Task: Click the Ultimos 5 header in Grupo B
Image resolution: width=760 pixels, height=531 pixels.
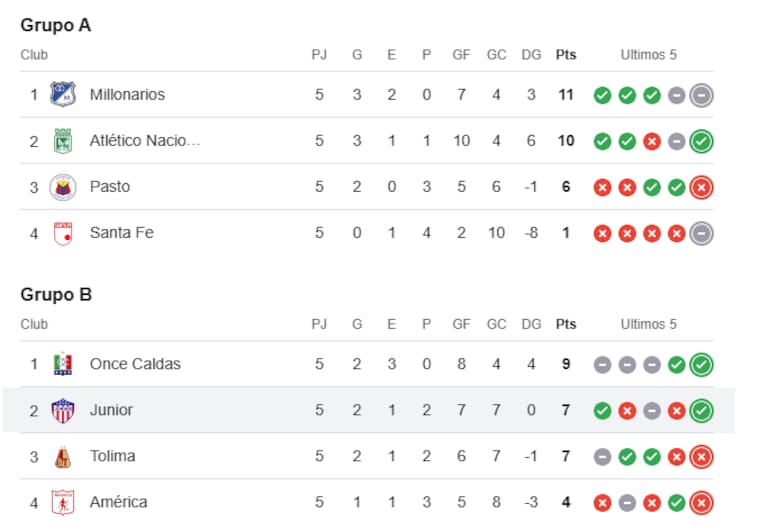Action: click(648, 324)
